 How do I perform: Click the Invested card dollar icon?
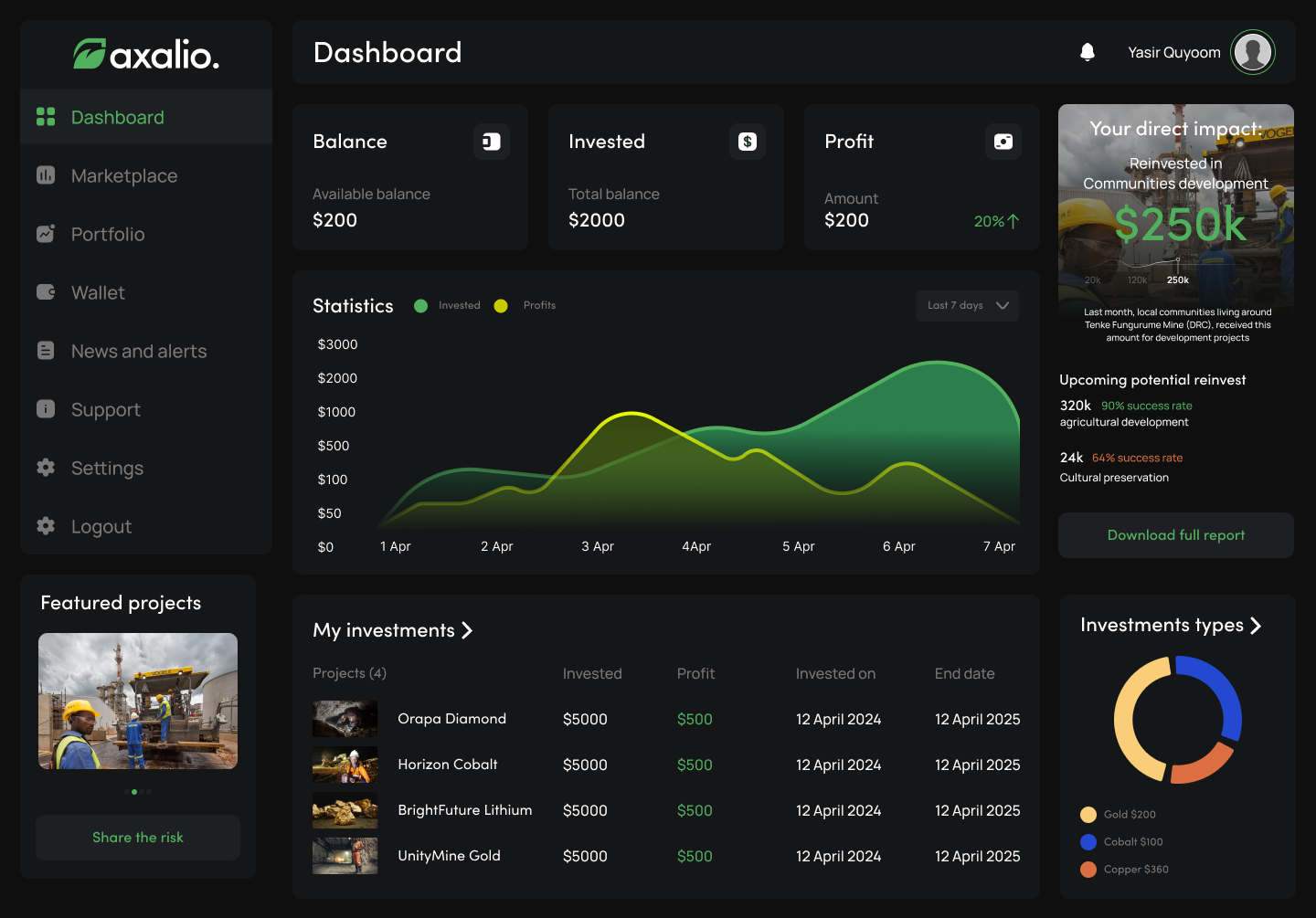click(748, 142)
